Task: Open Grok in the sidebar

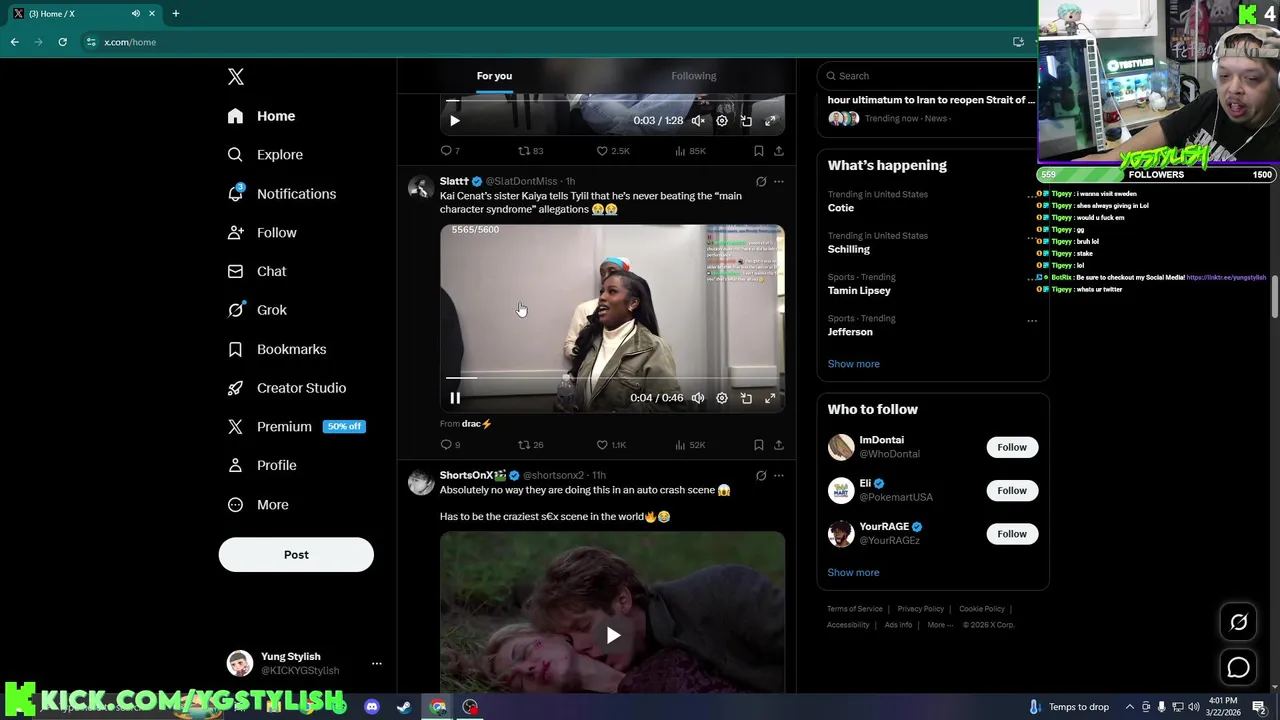Action: (x=257, y=310)
